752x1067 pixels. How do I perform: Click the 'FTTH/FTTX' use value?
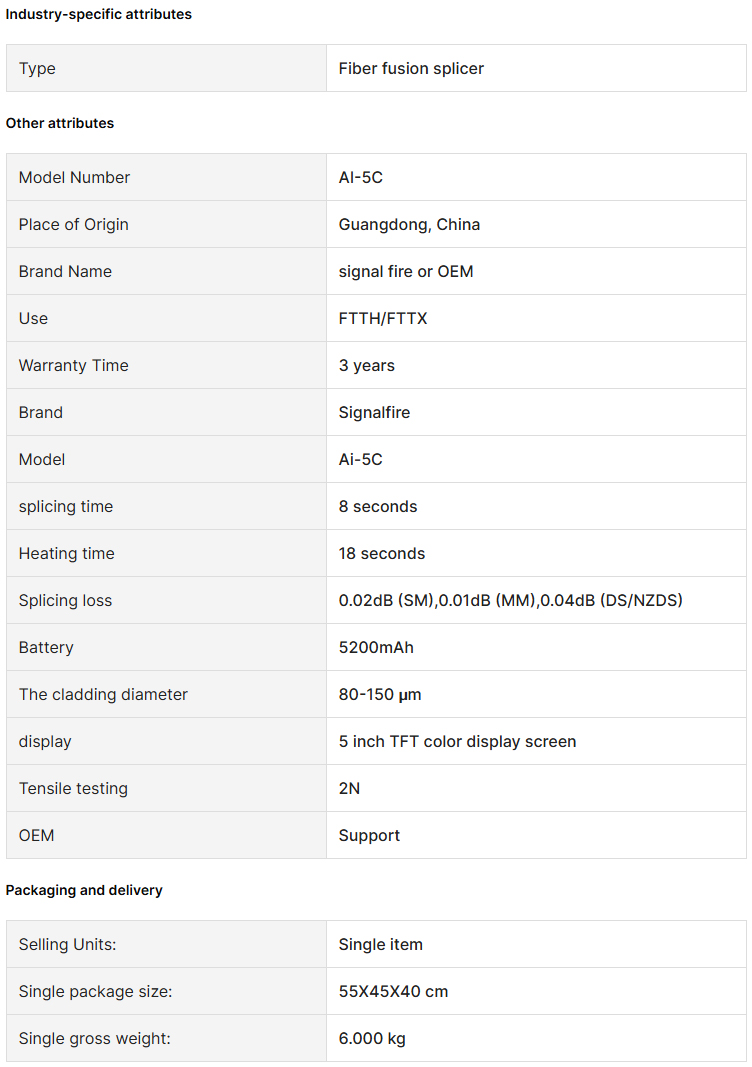pos(383,318)
